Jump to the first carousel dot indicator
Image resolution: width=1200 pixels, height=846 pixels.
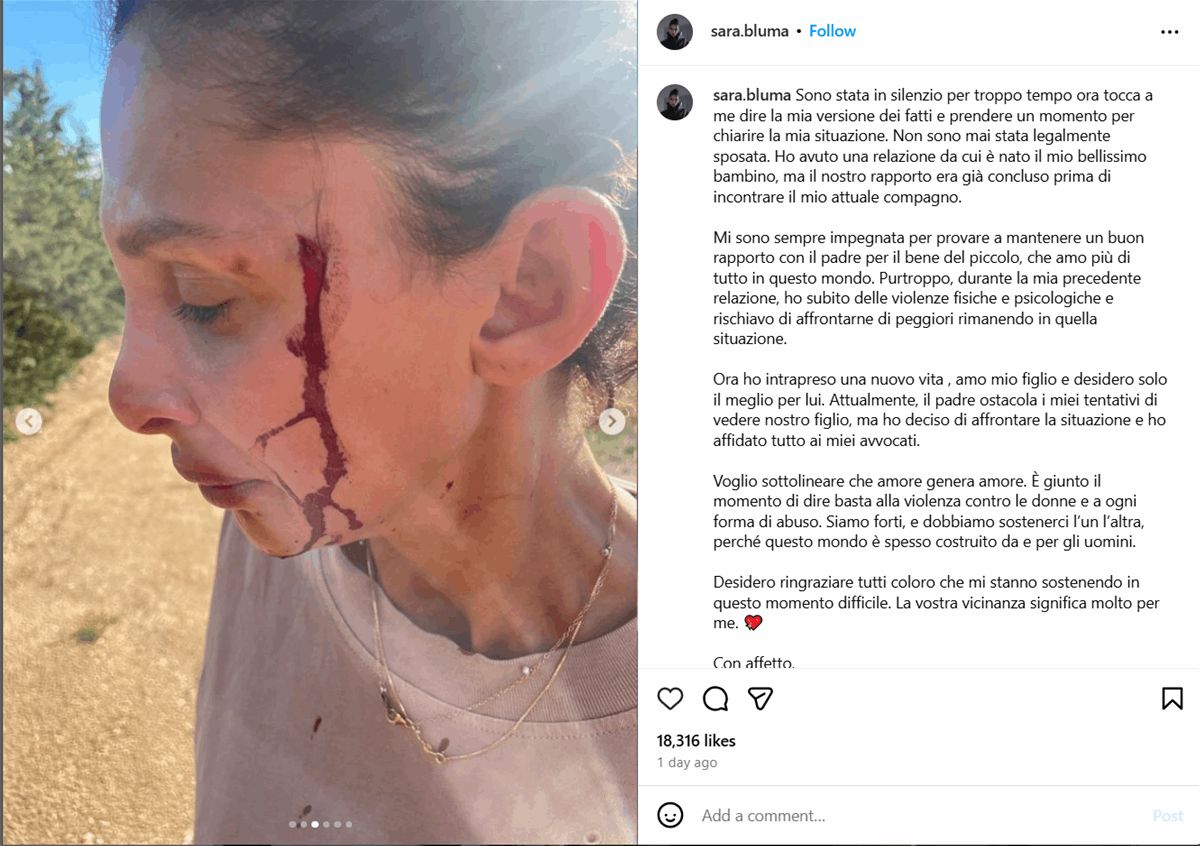[x=292, y=825]
